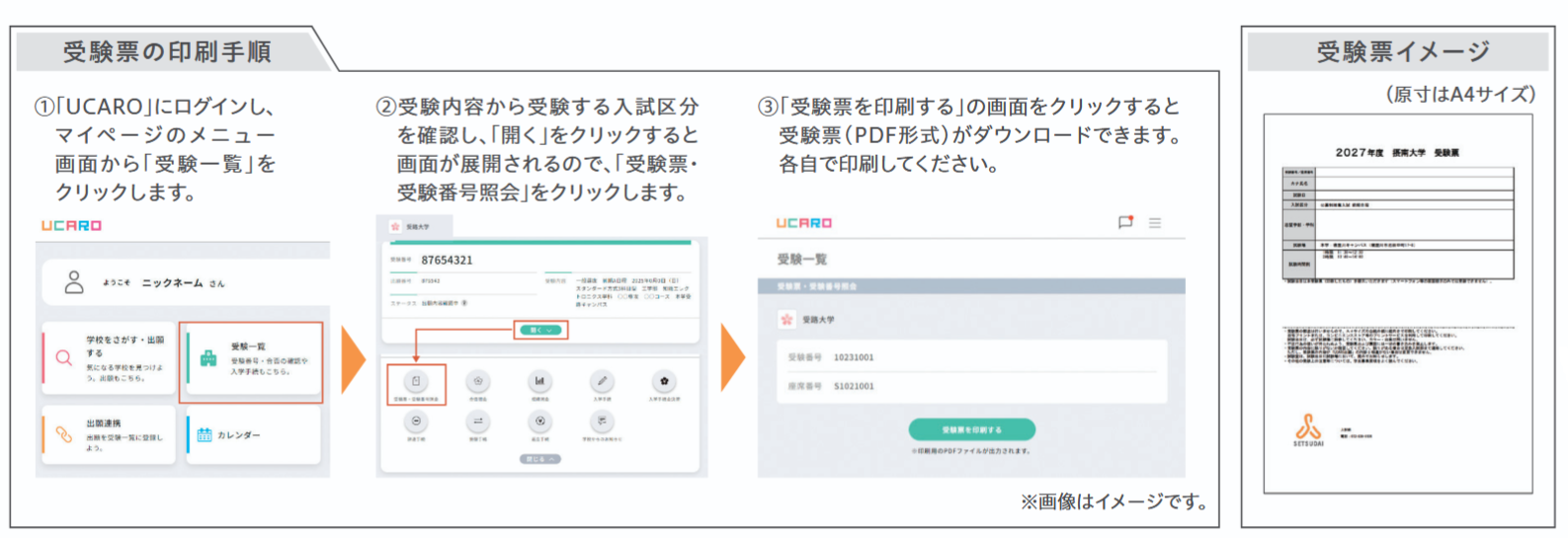
Task: Click the SETSUDAI logo on the ticket image
Action: tap(1308, 430)
